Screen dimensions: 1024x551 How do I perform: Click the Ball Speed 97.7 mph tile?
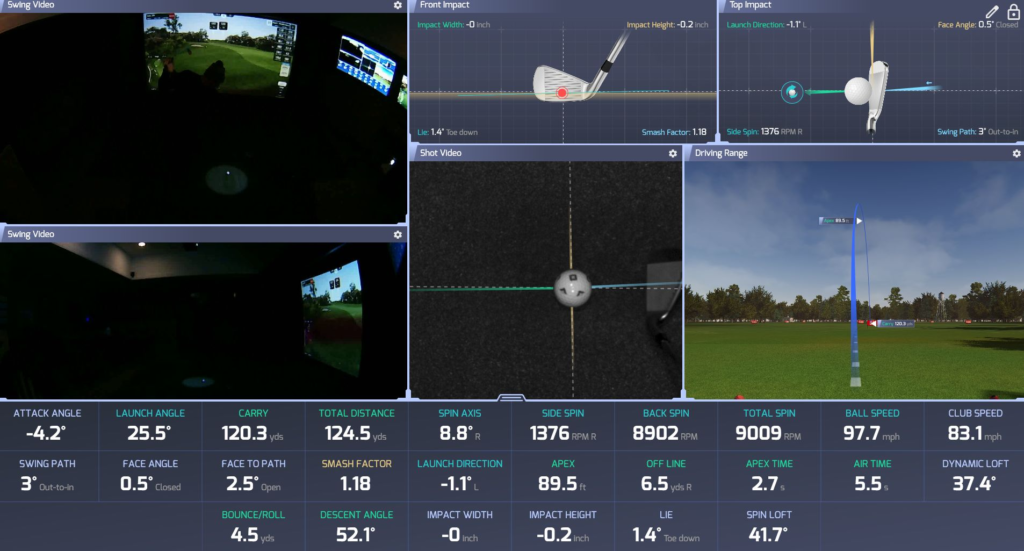[872, 426]
